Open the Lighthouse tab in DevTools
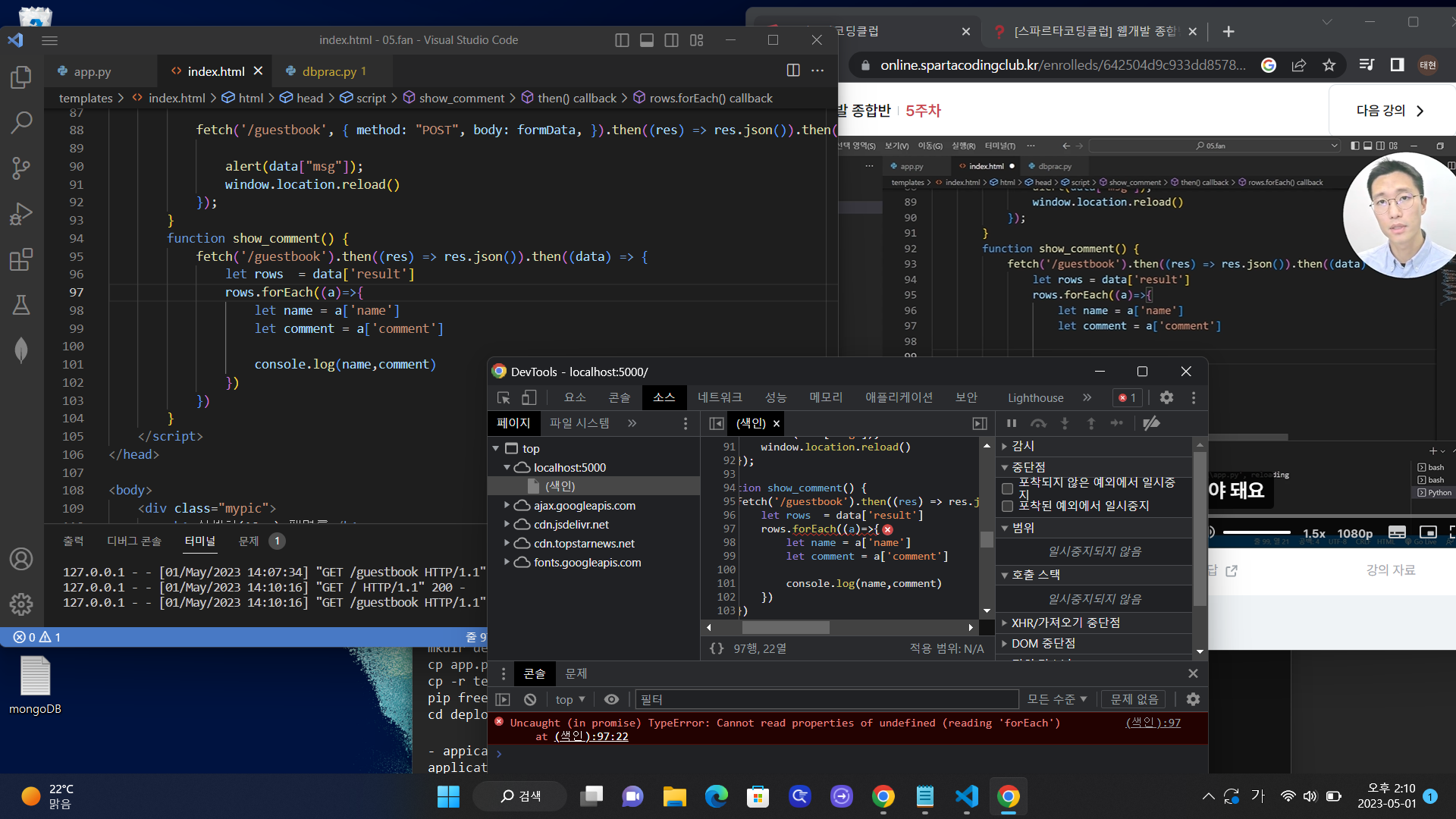 [1035, 397]
